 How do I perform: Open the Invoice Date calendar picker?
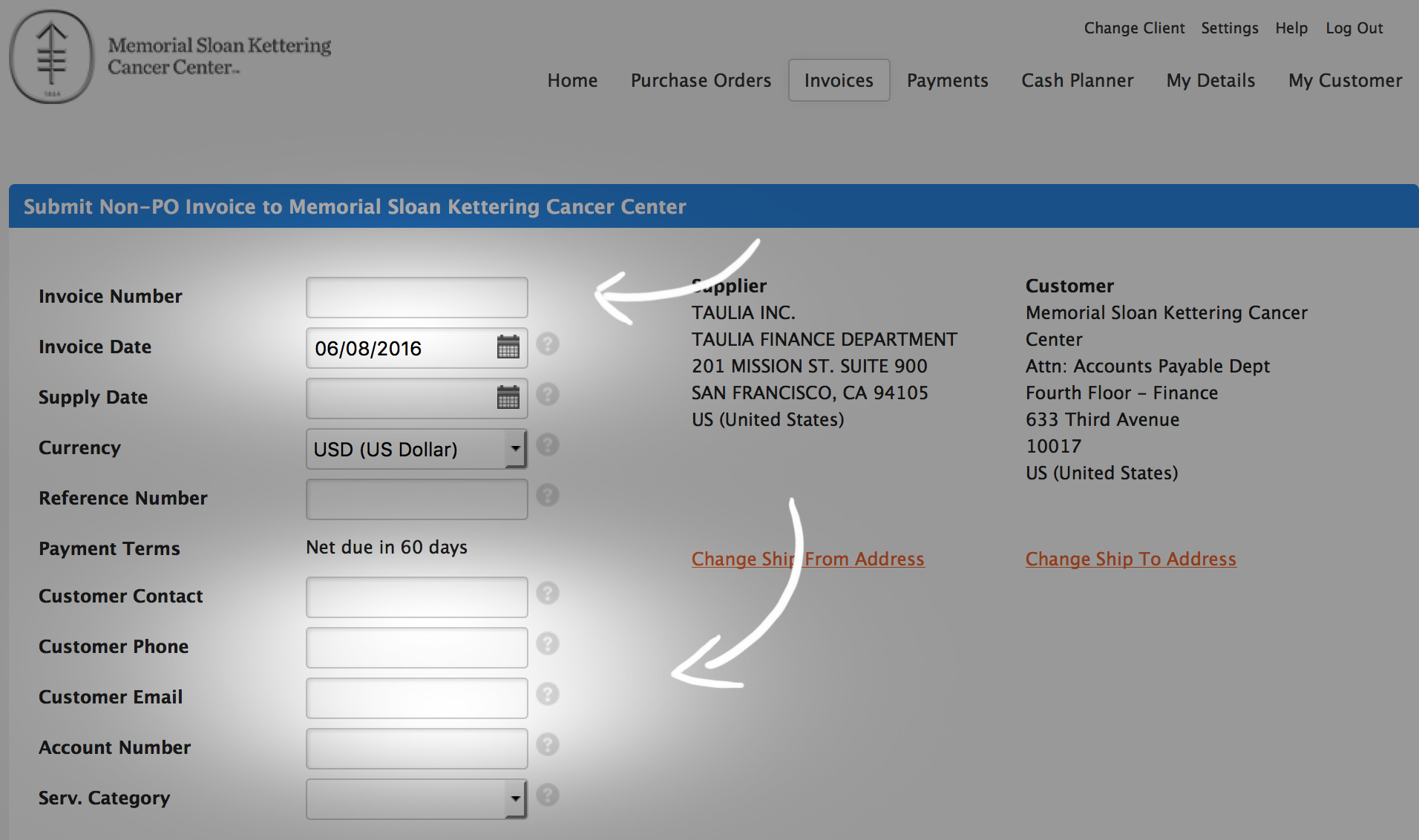[x=508, y=347]
